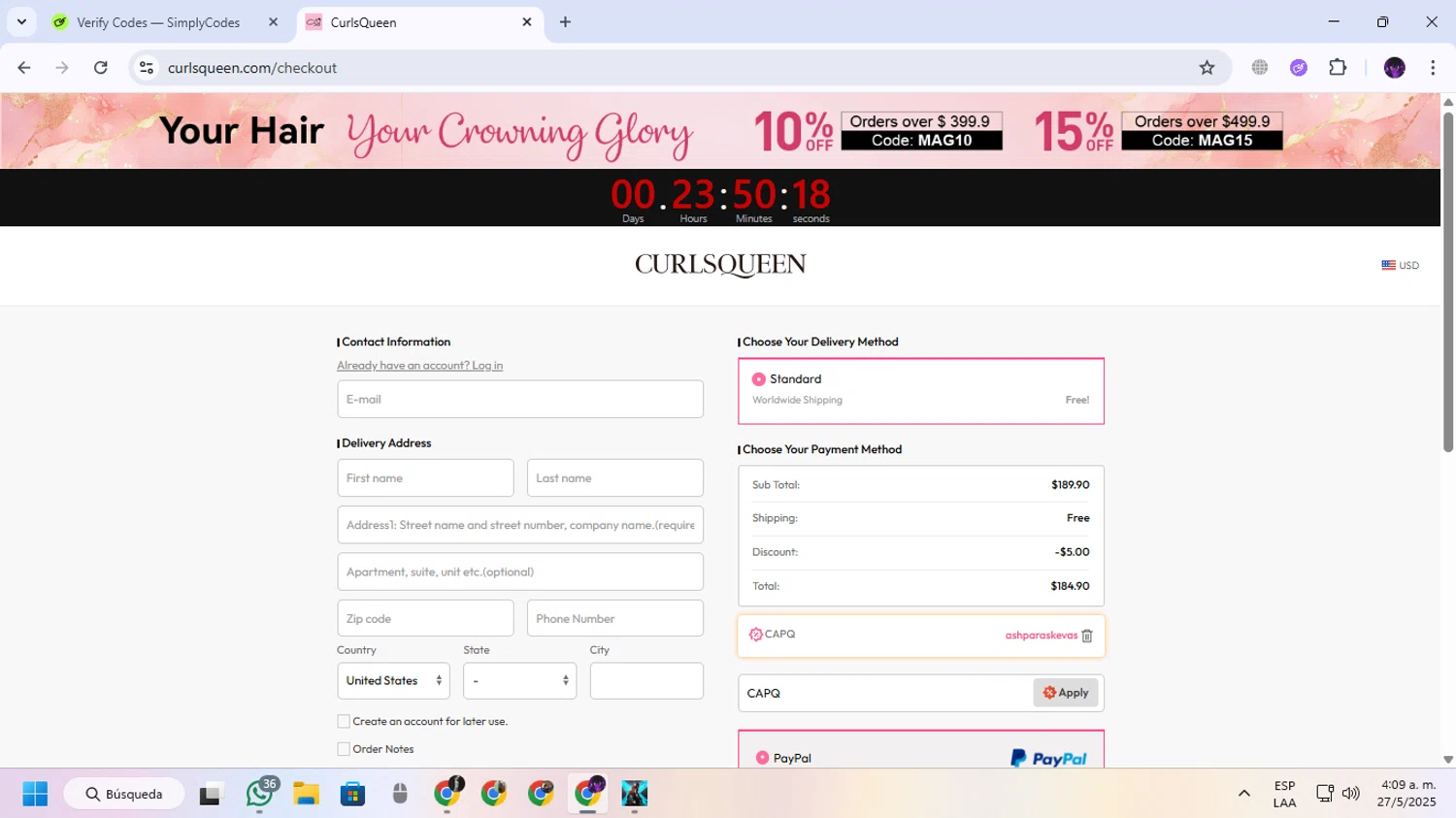This screenshot has width=1456, height=818.
Task: Click the USD currency flag selector
Action: (1400, 265)
